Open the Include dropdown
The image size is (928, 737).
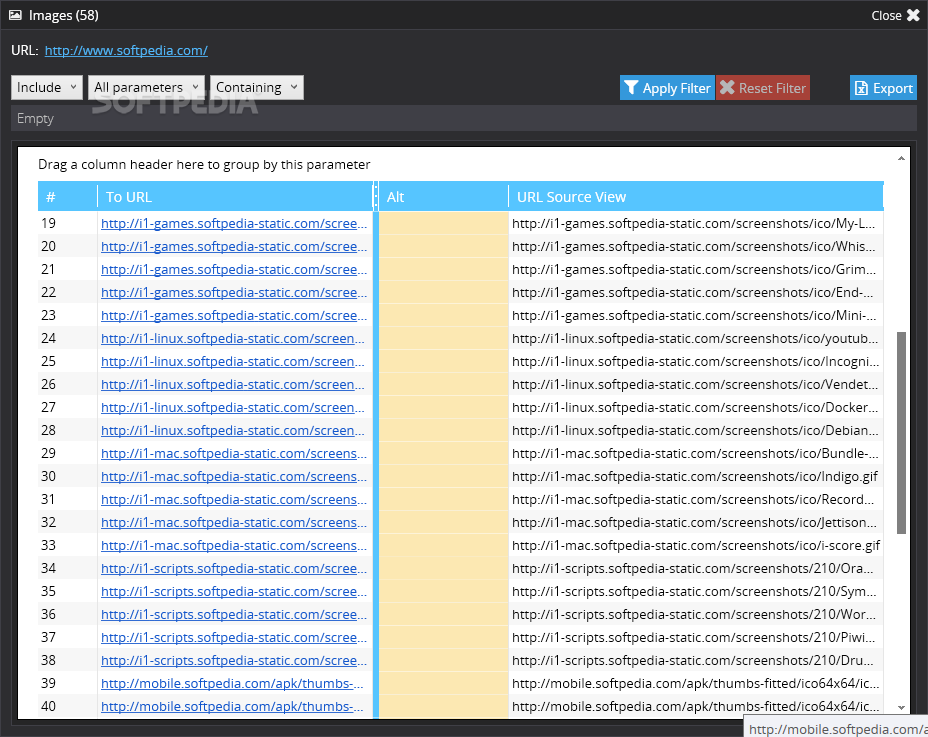coord(47,88)
